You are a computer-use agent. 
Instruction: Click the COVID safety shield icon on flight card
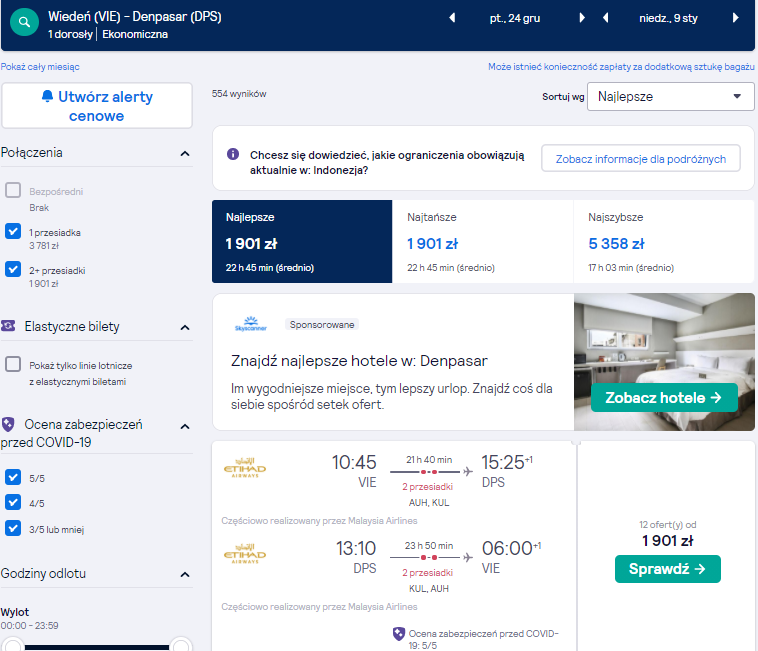click(x=398, y=634)
